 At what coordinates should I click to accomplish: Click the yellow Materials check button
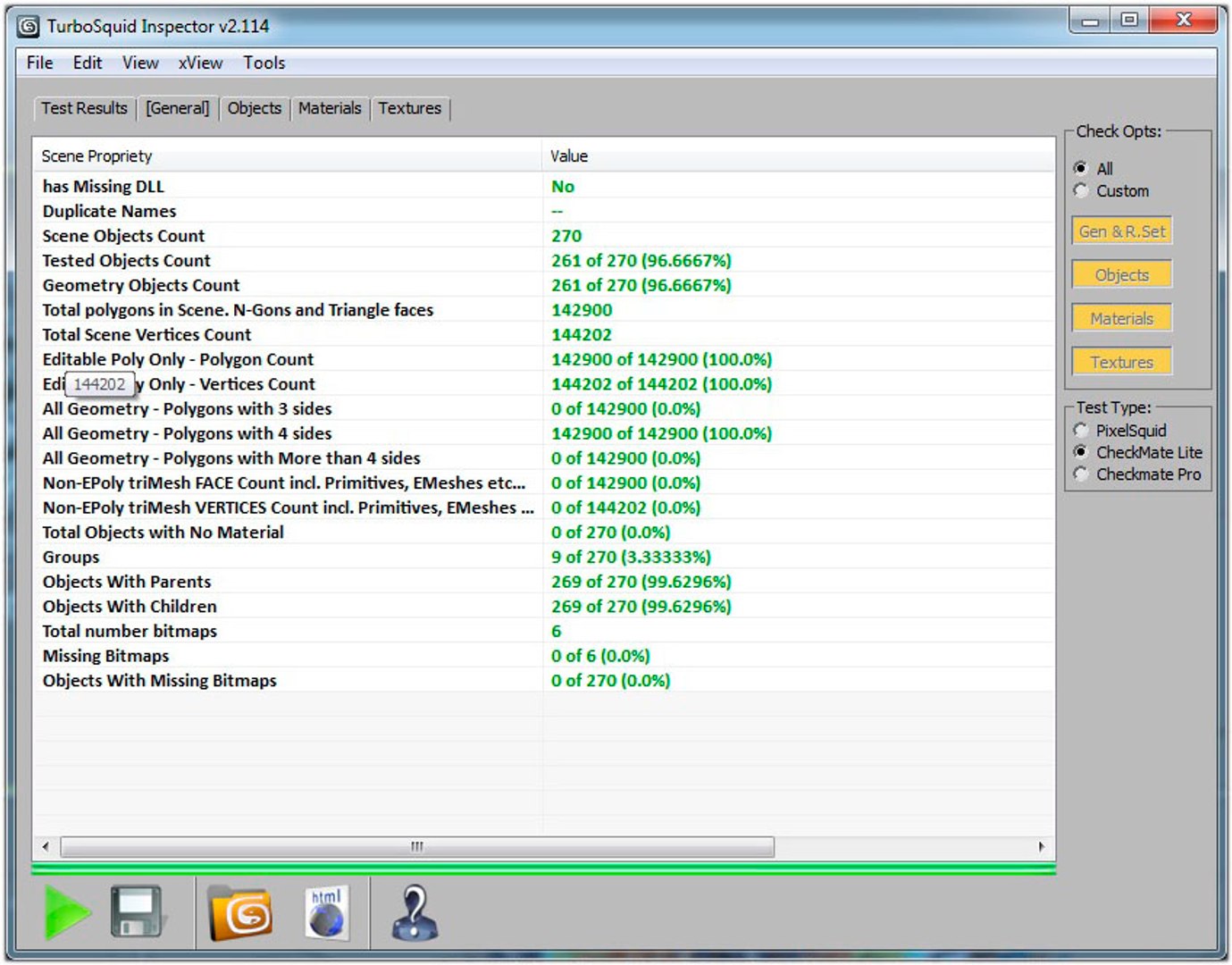pos(1122,319)
